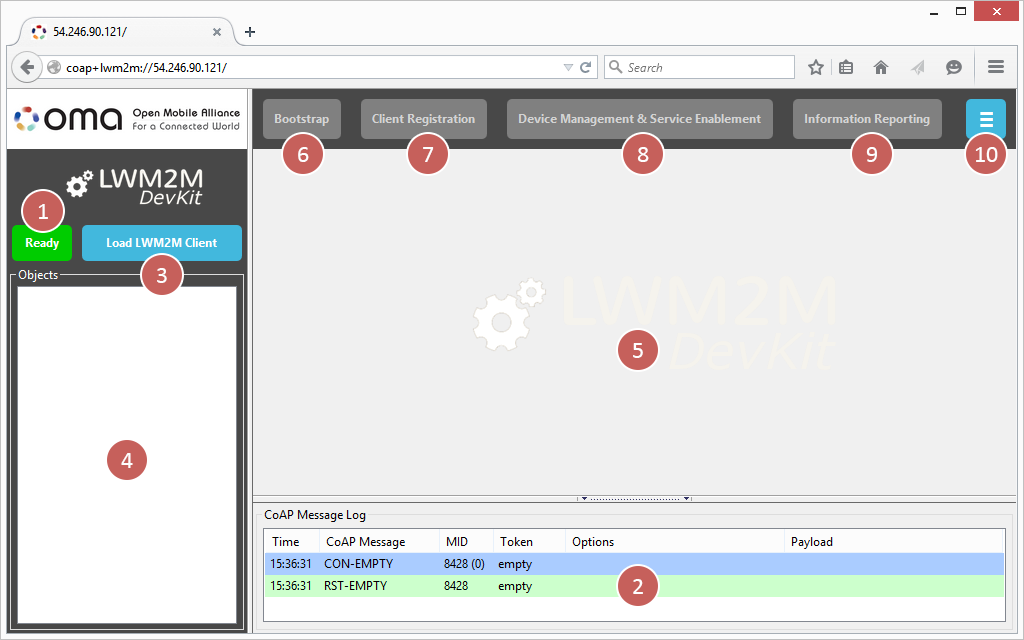
Task: Click the globe site identity icon
Action: pyautogui.click(x=55, y=67)
